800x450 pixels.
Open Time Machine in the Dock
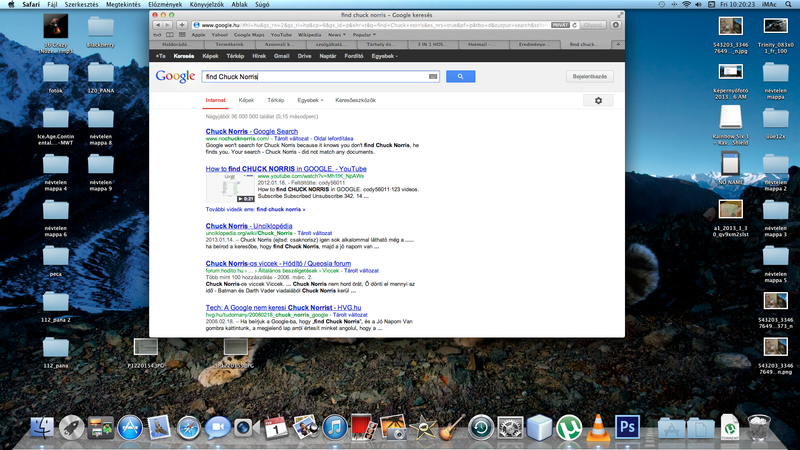tap(481, 427)
